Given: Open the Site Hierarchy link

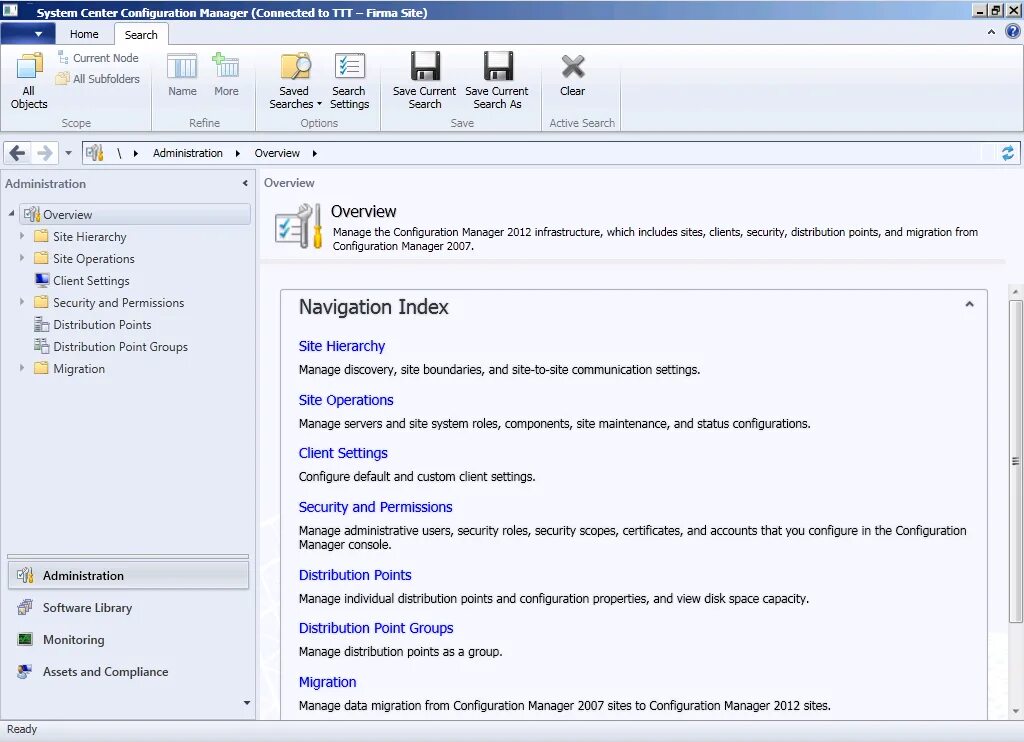Looking at the screenshot, I should tap(342, 346).
